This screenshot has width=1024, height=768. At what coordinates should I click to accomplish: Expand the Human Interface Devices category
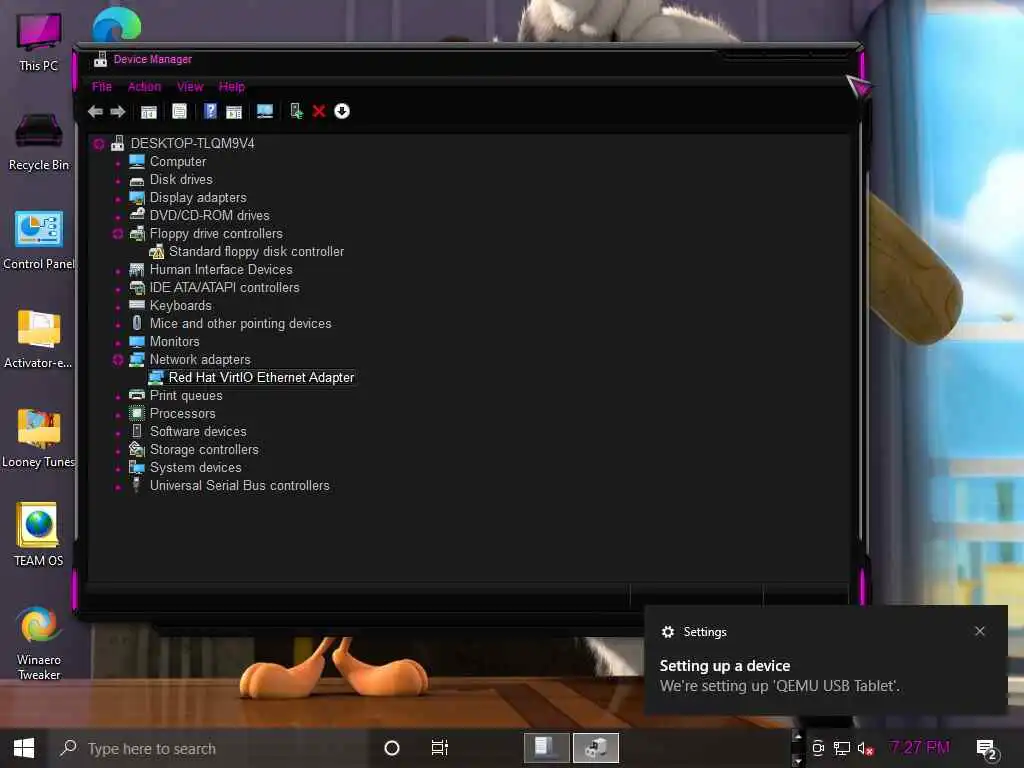[x=118, y=271]
